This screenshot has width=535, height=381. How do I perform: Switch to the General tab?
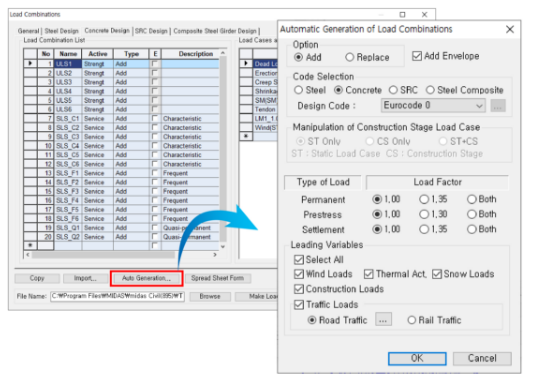(x=28, y=31)
